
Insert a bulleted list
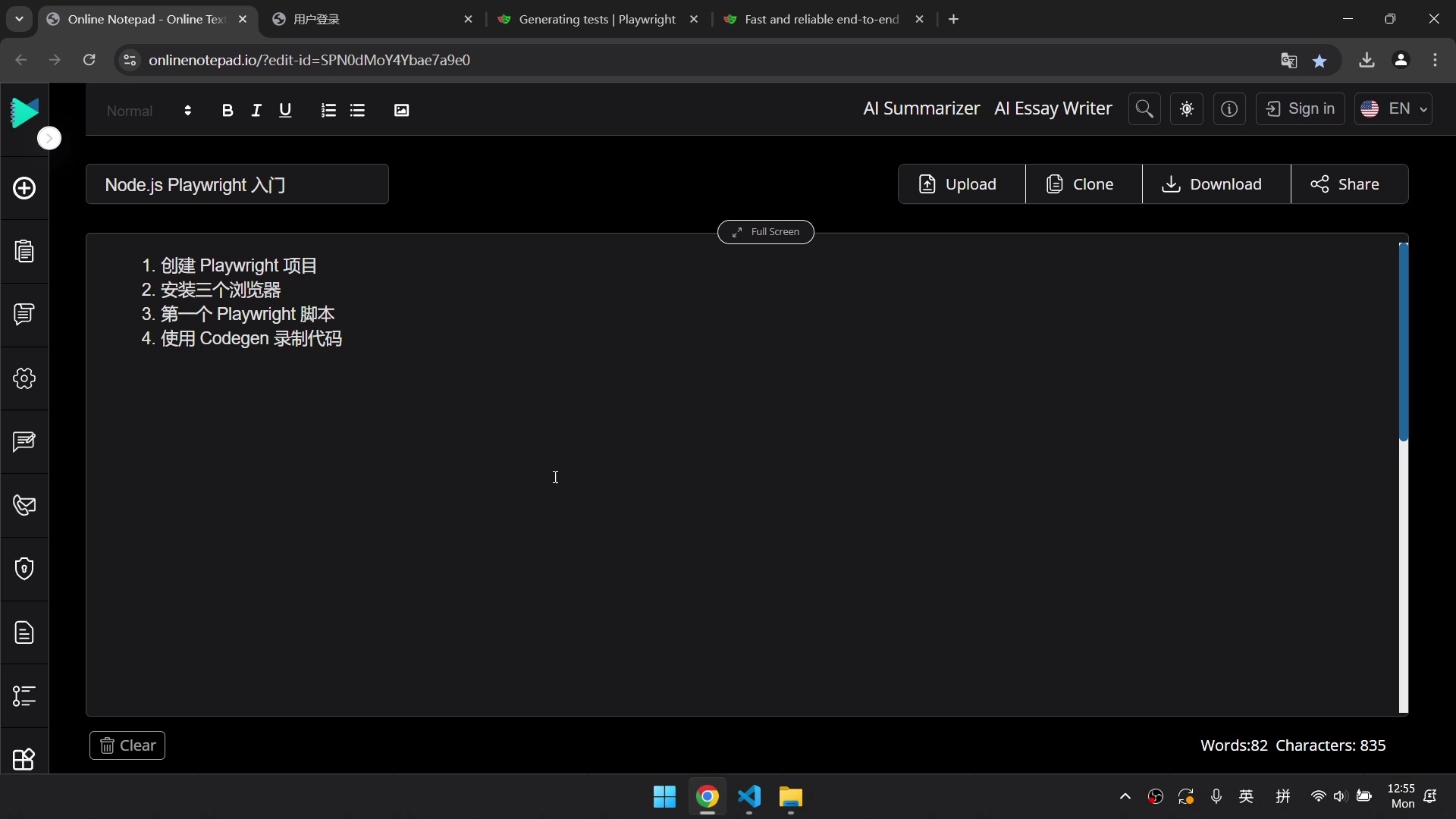tap(356, 110)
